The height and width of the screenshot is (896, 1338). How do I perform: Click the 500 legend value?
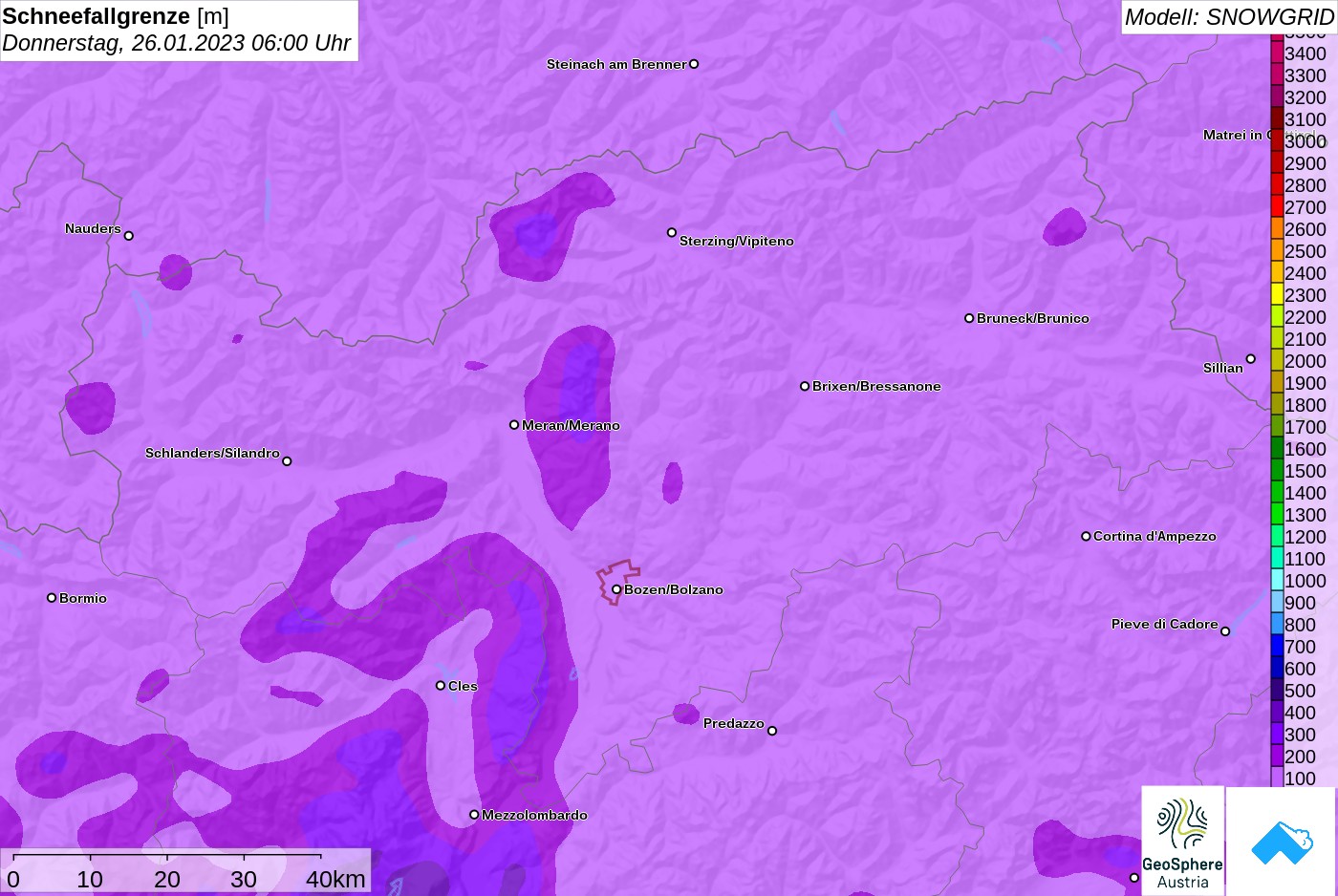click(1301, 691)
